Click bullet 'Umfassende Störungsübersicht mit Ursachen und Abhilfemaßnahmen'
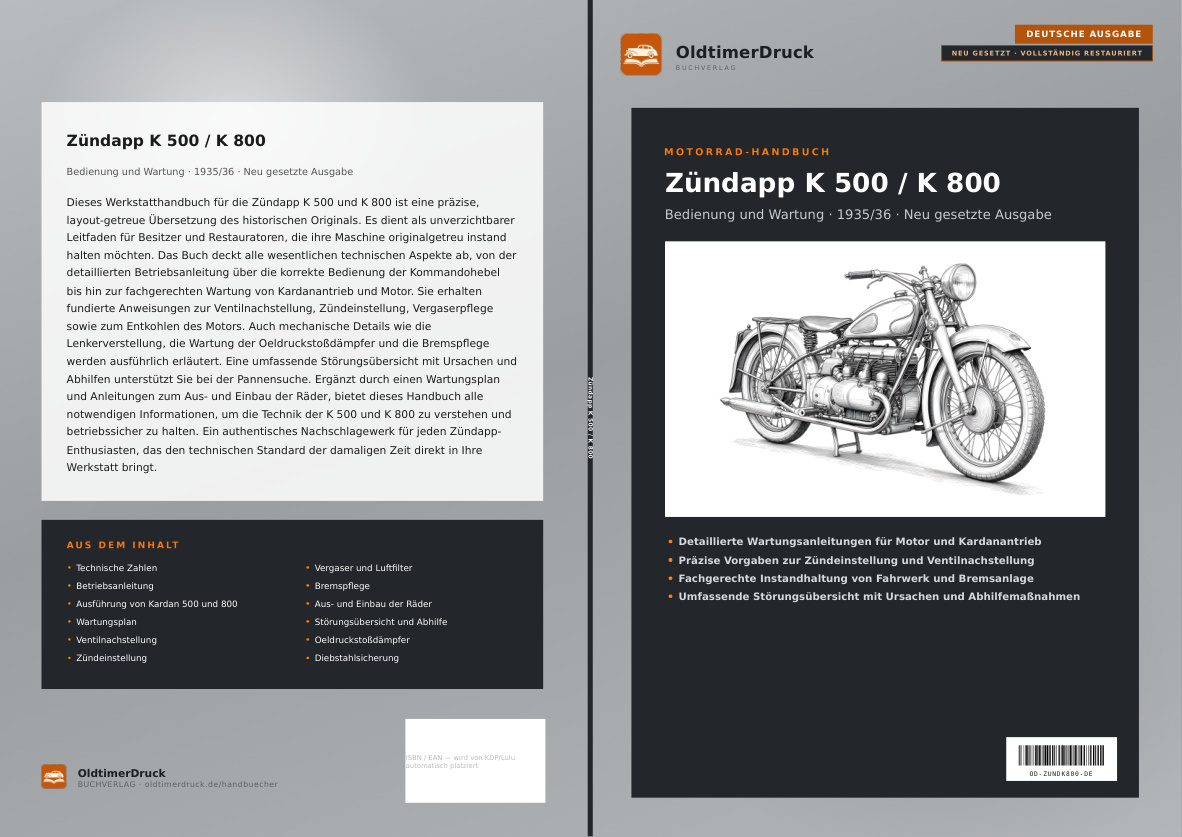The image size is (1182, 837). 879,596
